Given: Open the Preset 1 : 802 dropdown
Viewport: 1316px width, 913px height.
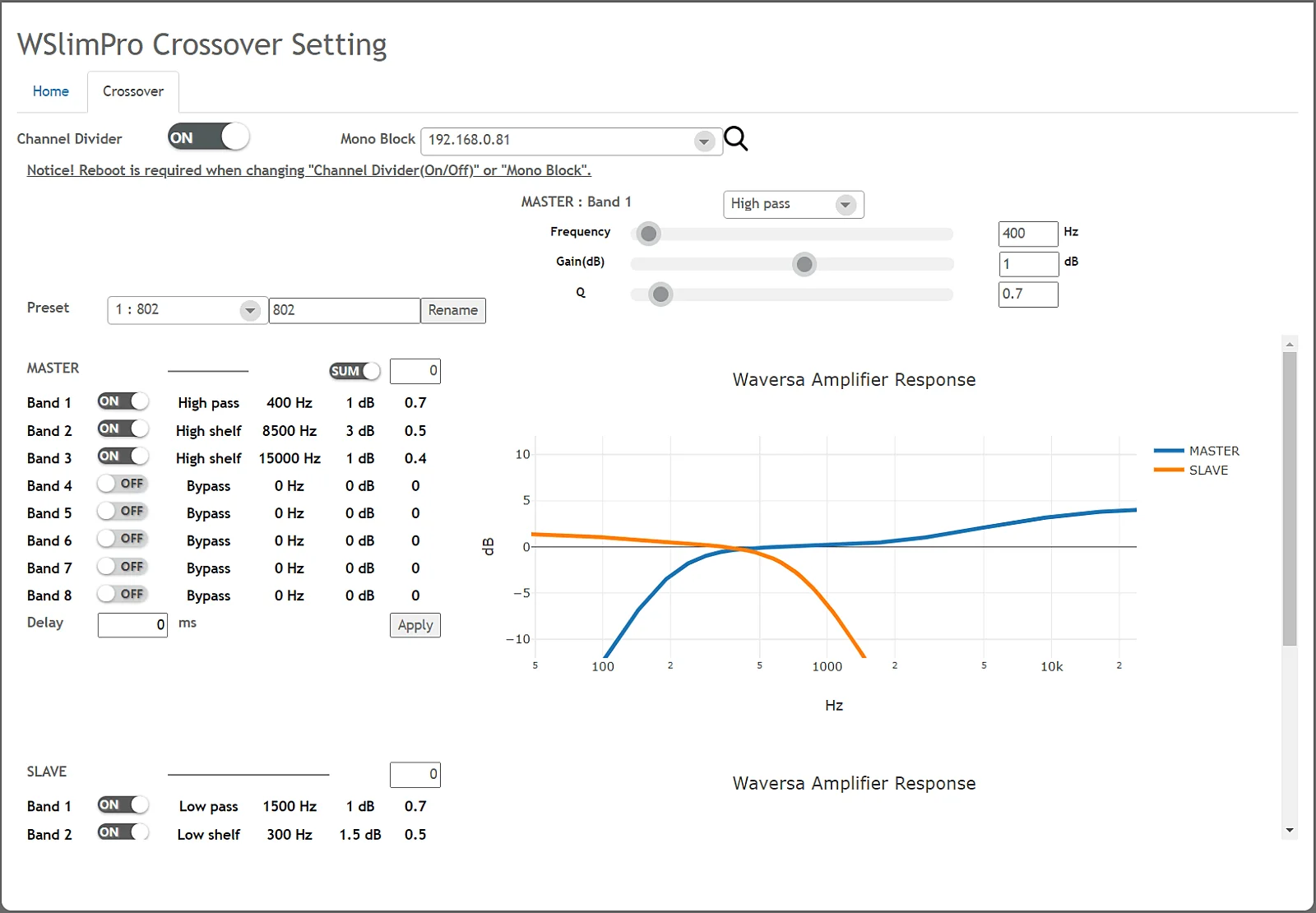Looking at the screenshot, I should point(188,310).
